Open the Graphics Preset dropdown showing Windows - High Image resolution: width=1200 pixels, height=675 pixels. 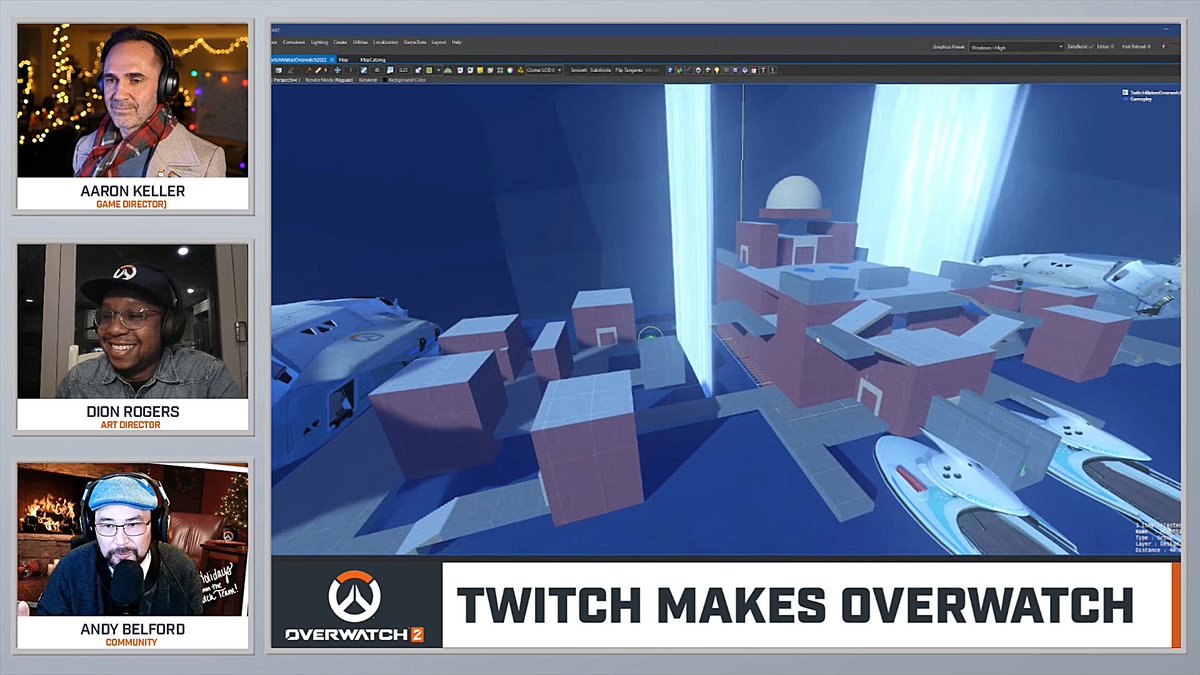(1016, 46)
